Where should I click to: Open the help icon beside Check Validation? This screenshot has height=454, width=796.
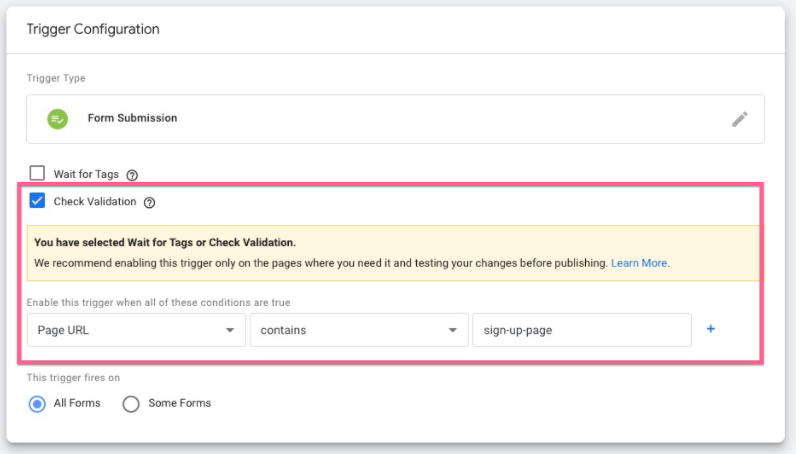pos(149,202)
